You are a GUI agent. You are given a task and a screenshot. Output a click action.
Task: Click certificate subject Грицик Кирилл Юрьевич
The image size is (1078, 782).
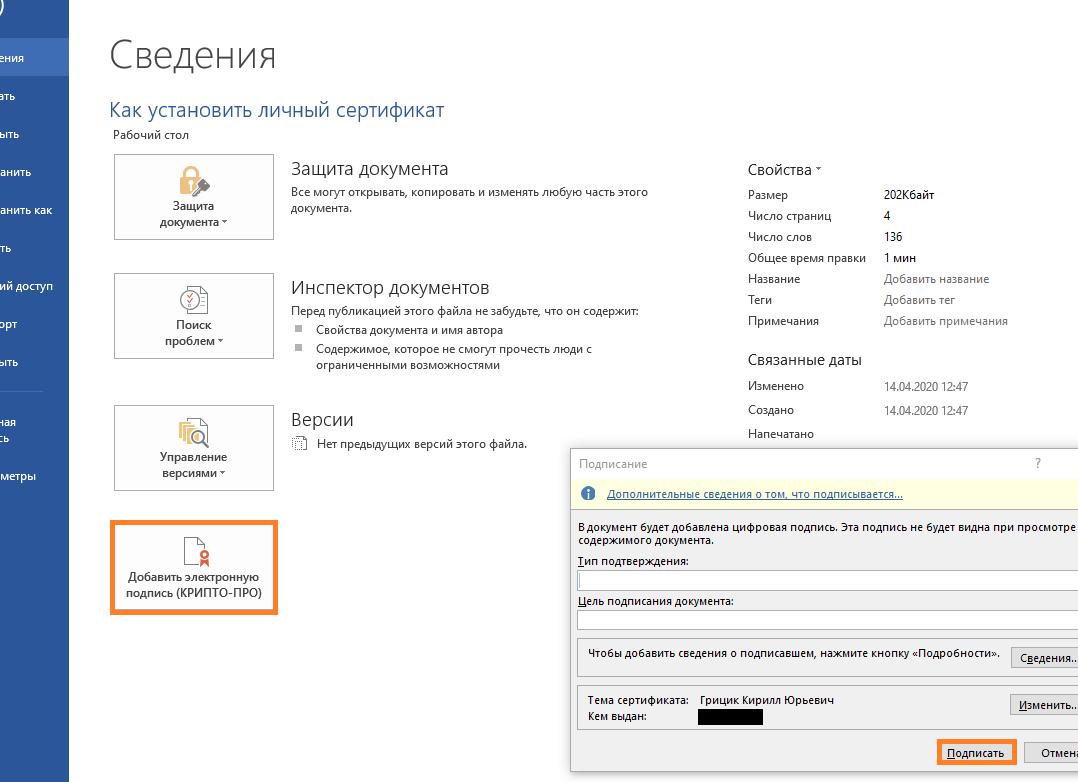(x=767, y=700)
